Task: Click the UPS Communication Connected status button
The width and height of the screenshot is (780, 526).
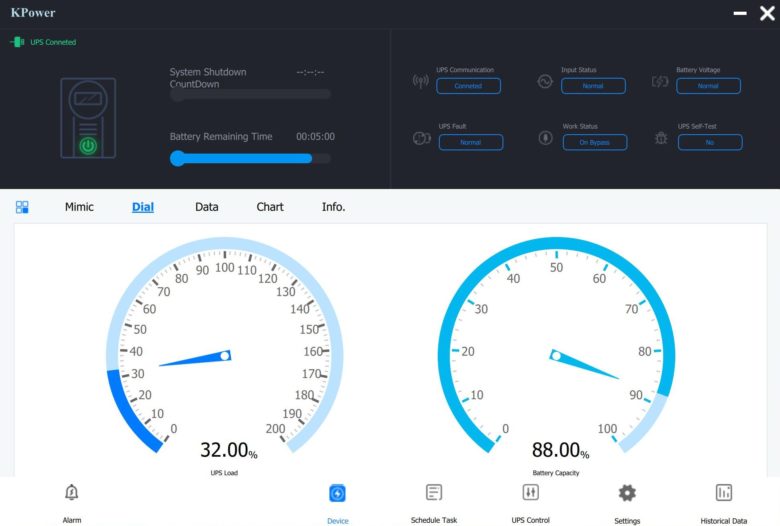Action: (x=468, y=86)
